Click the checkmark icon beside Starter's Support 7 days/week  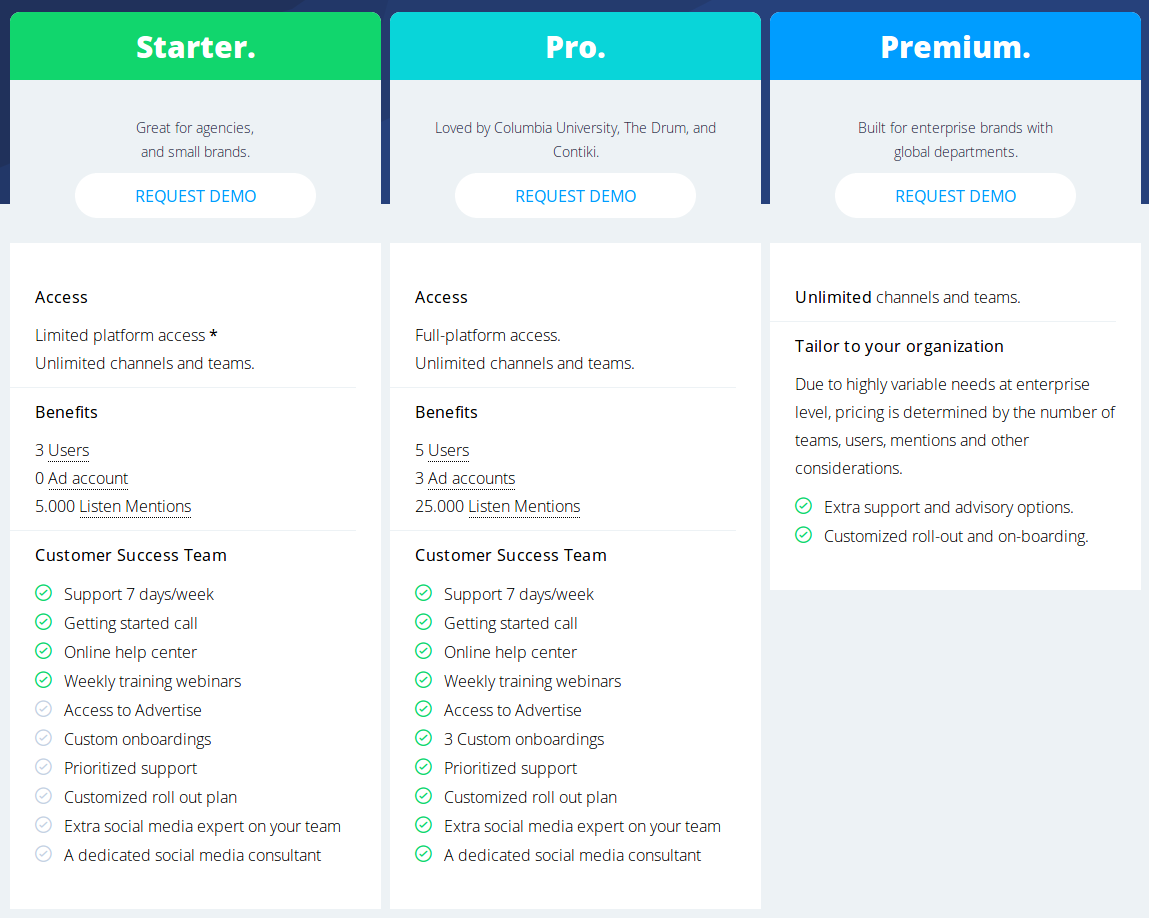pyautogui.click(x=43, y=593)
